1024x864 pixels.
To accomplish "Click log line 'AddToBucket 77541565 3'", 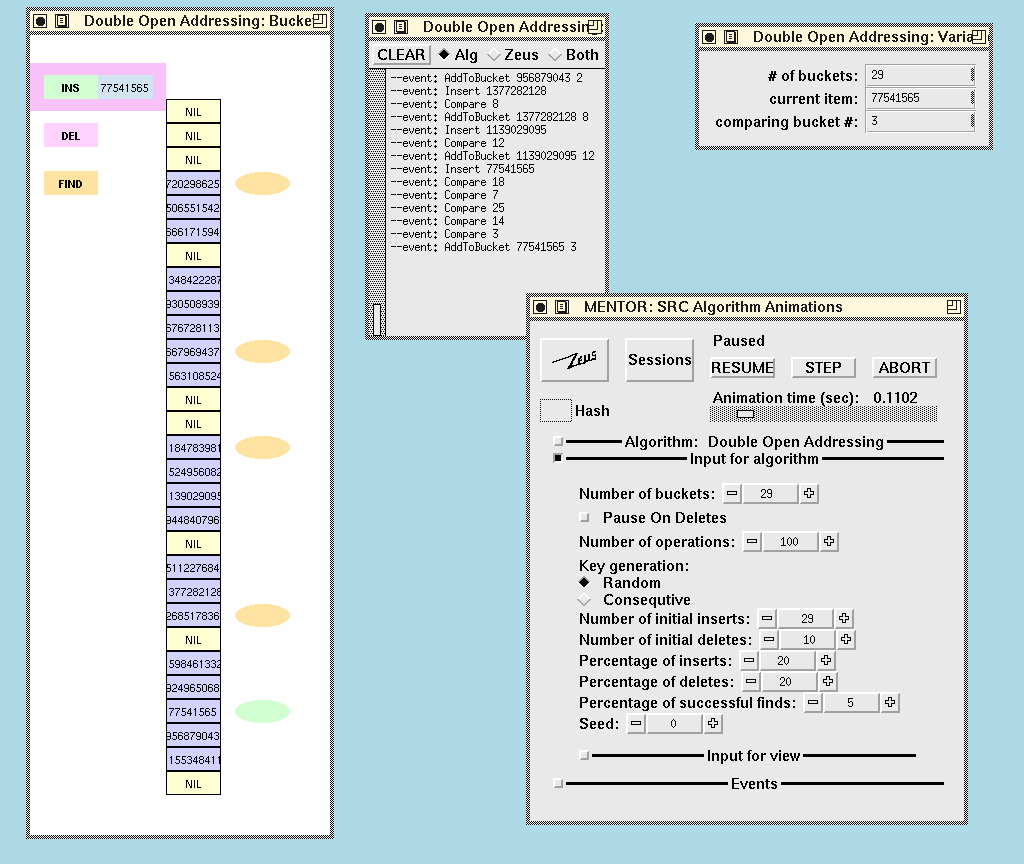I will pos(484,247).
